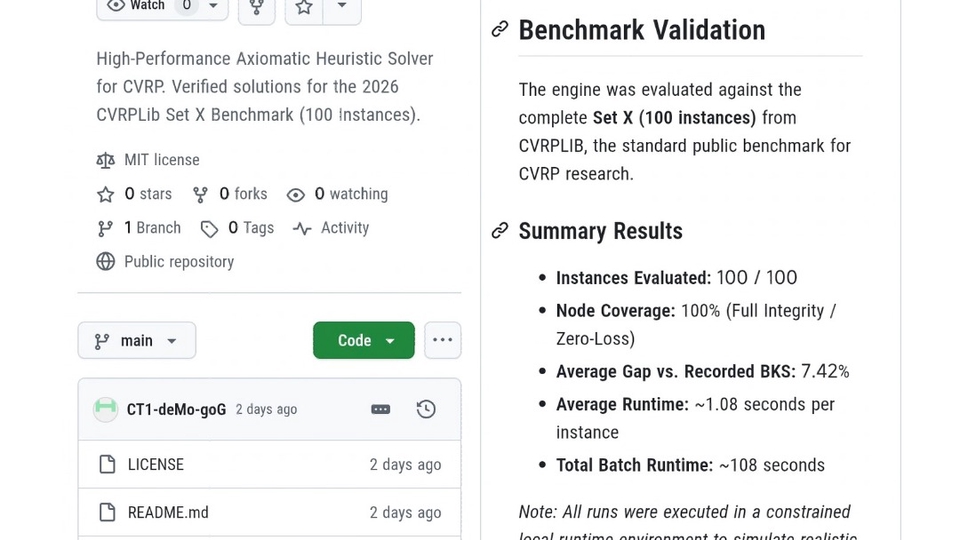Open commit history clock icon
The image size is (960, 540).
pyautogui.click(x=426, y=409)
